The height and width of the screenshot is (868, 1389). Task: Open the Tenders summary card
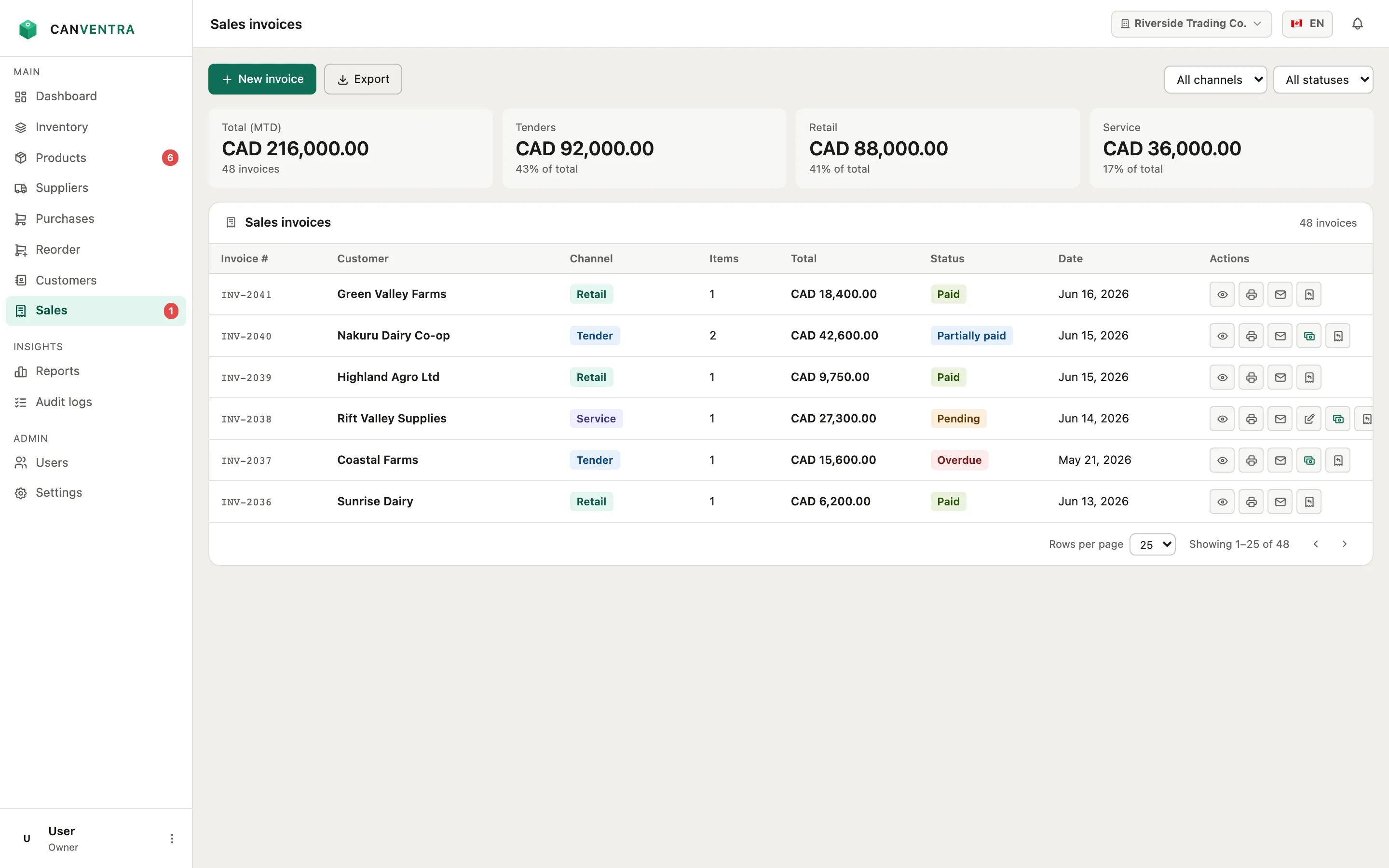(644, 148)
